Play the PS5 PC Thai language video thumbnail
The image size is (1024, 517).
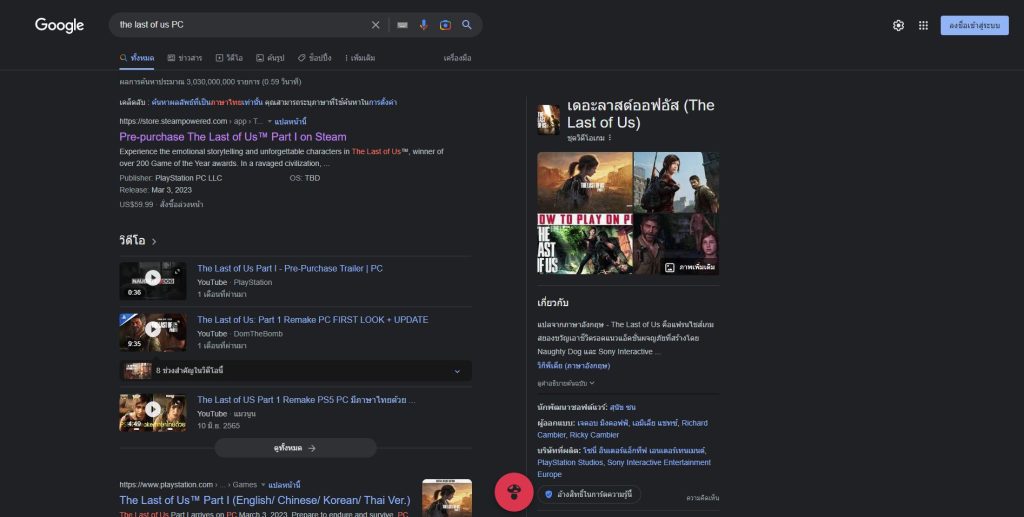(153, 413)
